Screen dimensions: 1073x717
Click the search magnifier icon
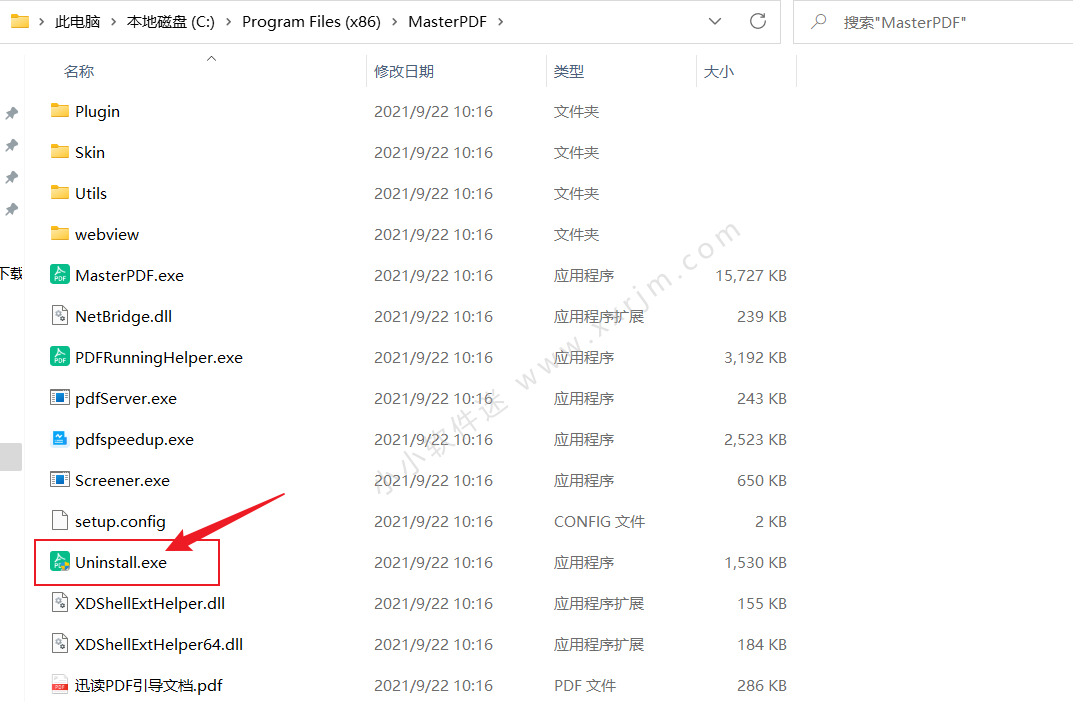point(818,22)
